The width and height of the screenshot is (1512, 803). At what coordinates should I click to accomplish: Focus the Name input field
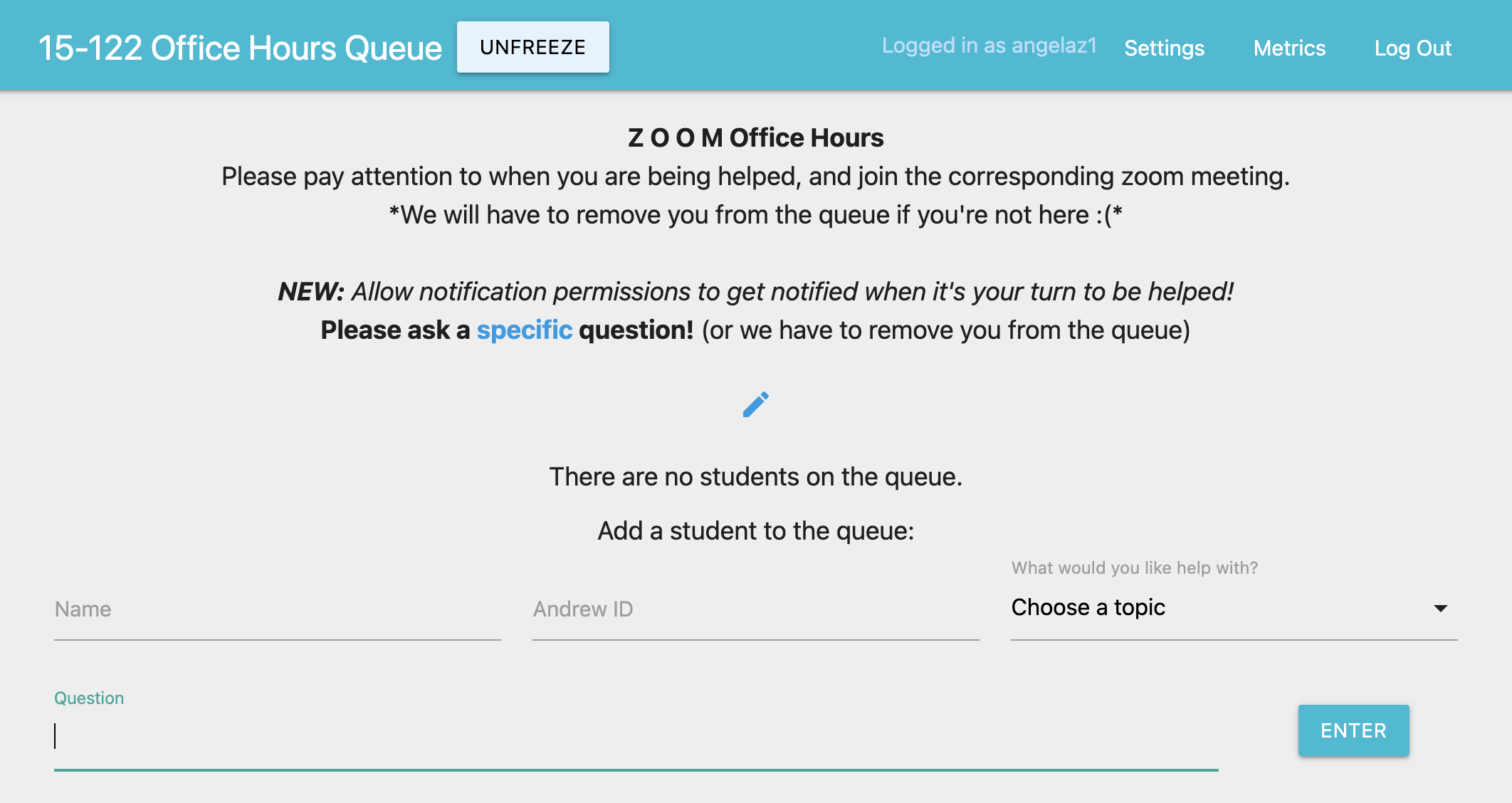pyautogui.click(x=277, y=610)
